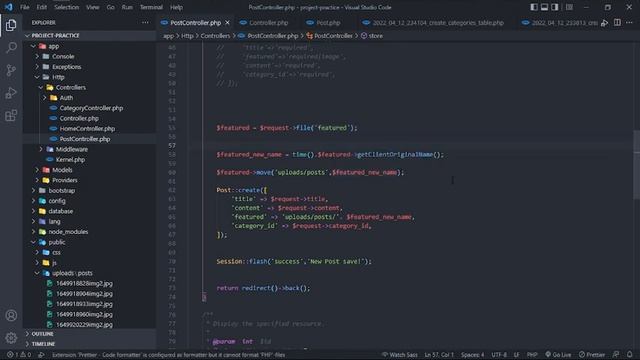Click Prettier in status bar

[x=591, y=355]
